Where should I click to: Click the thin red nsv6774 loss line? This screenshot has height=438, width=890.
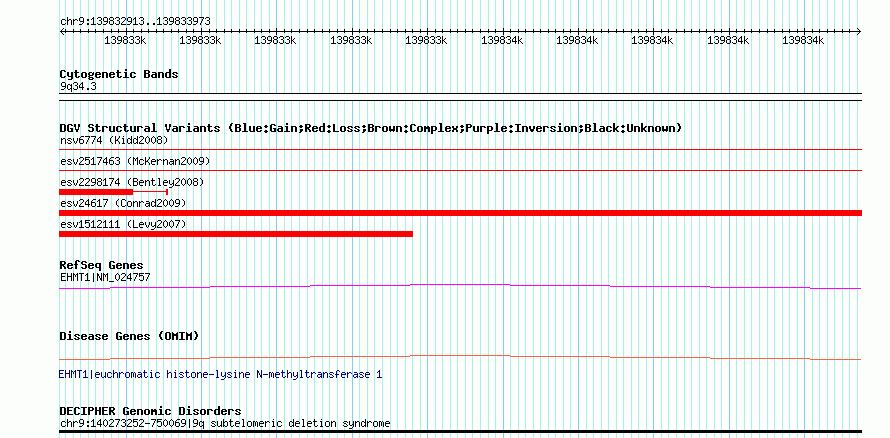460,150
